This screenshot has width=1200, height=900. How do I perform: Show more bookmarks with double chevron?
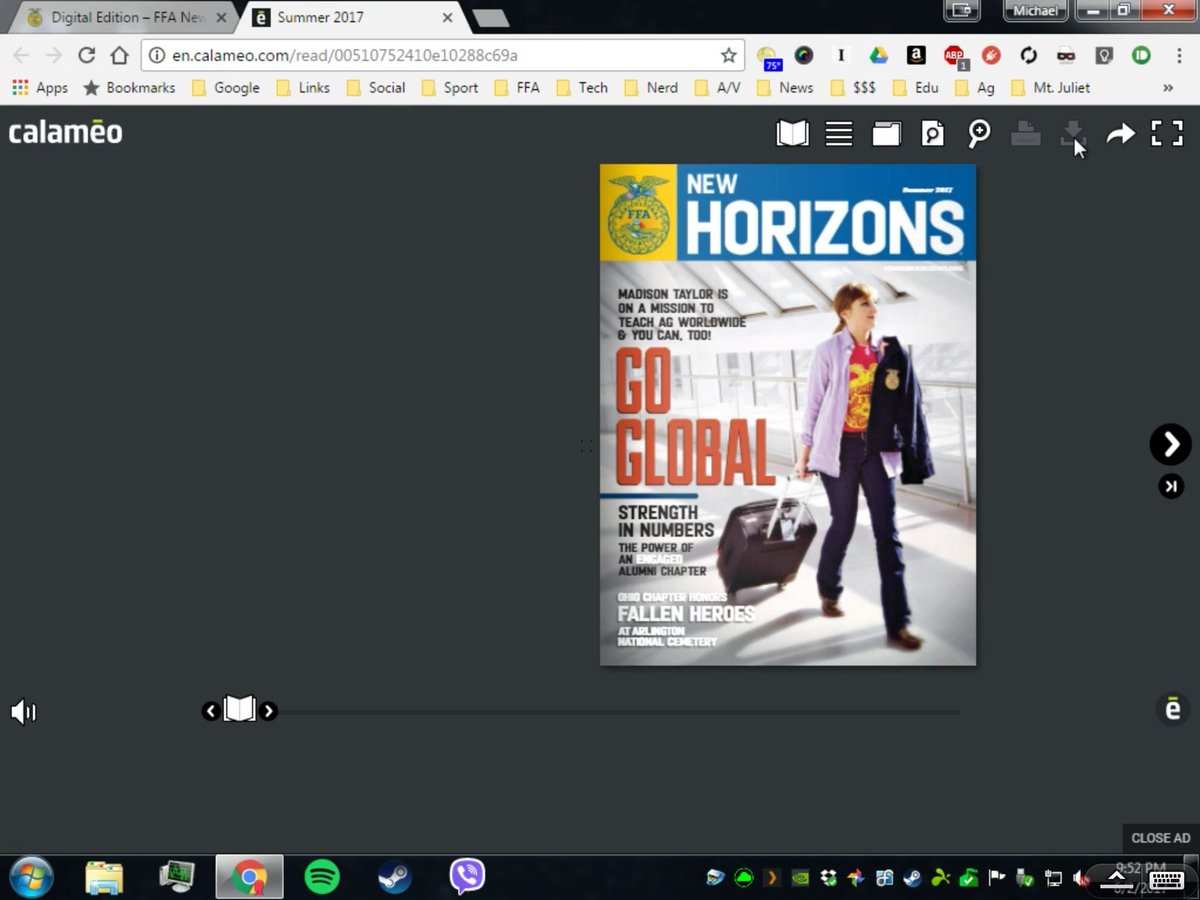tap(1167, 88)
